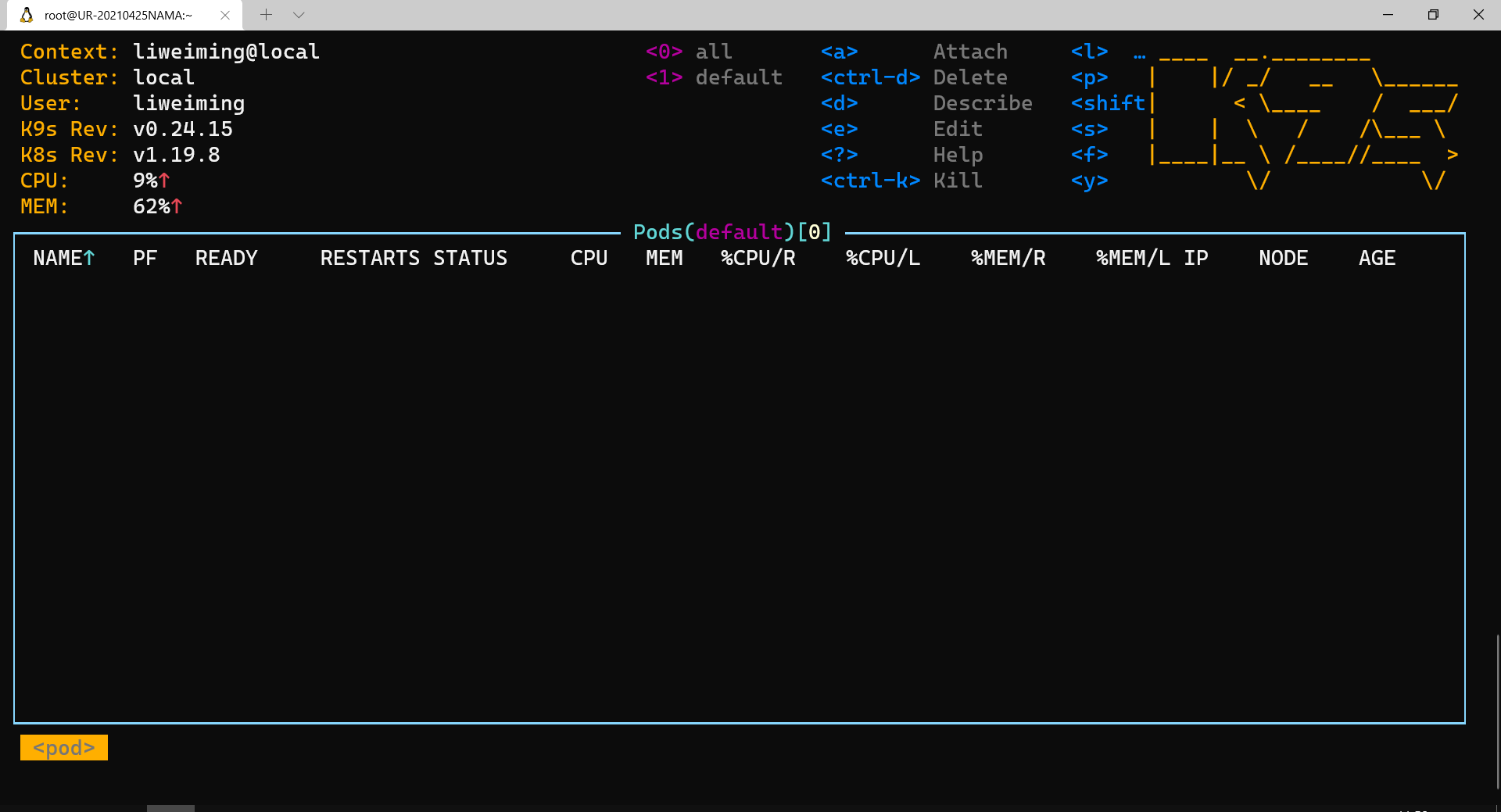Image resolution: width=1501 pixels, height=812 pixels.
Task: Click the Linux penguin tab icon
Action: 27,15
